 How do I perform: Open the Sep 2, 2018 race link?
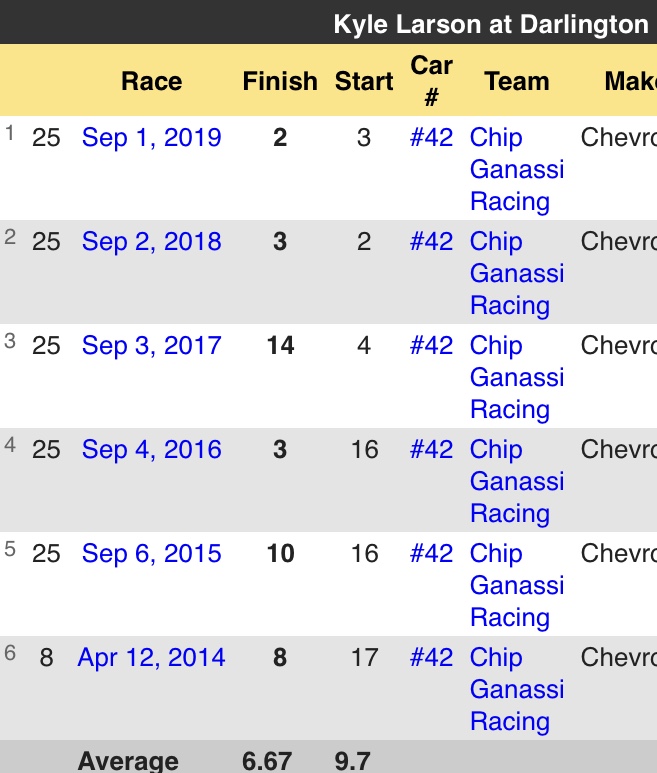click(x=152, y=241)
